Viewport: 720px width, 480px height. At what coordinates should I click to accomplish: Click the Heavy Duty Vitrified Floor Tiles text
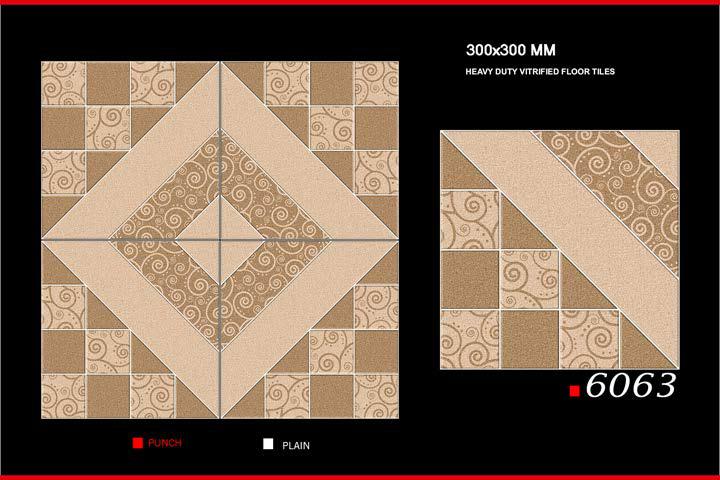[540, 72]
